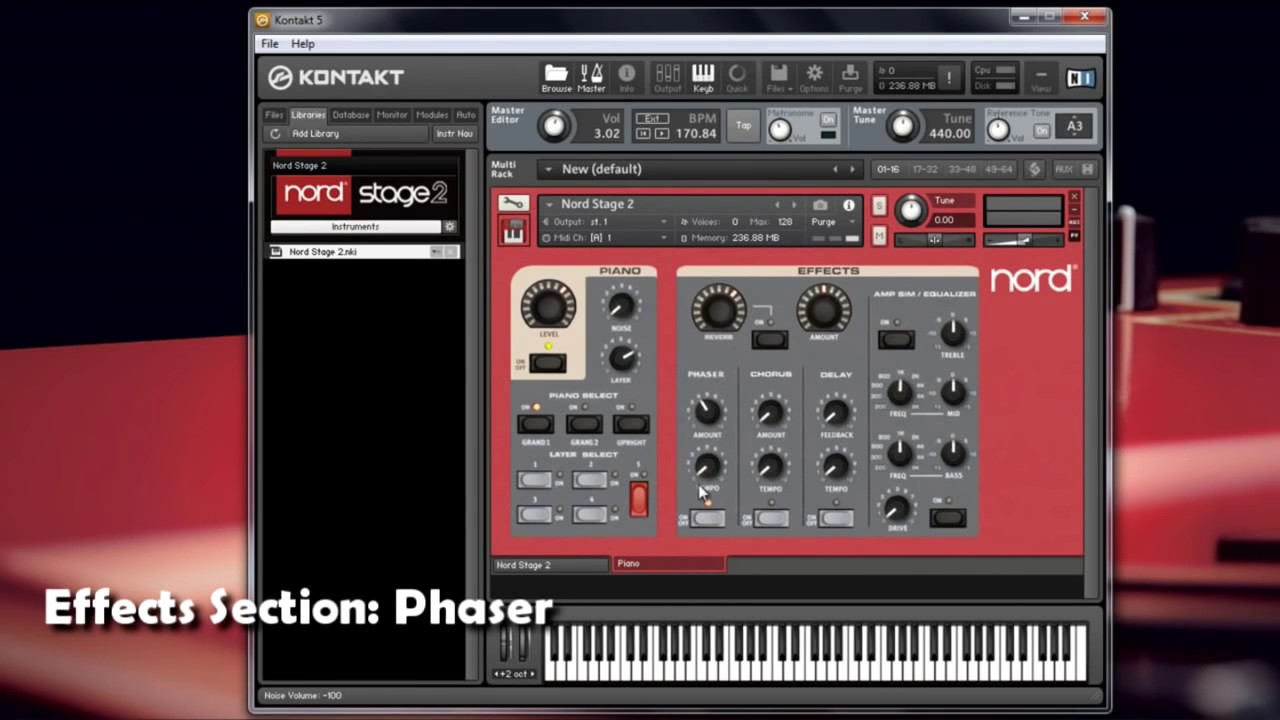This screenshot has width=1280, height=720.
Task: Toggle the Chorus On/Off switch
Action: [x=771, y=518]
